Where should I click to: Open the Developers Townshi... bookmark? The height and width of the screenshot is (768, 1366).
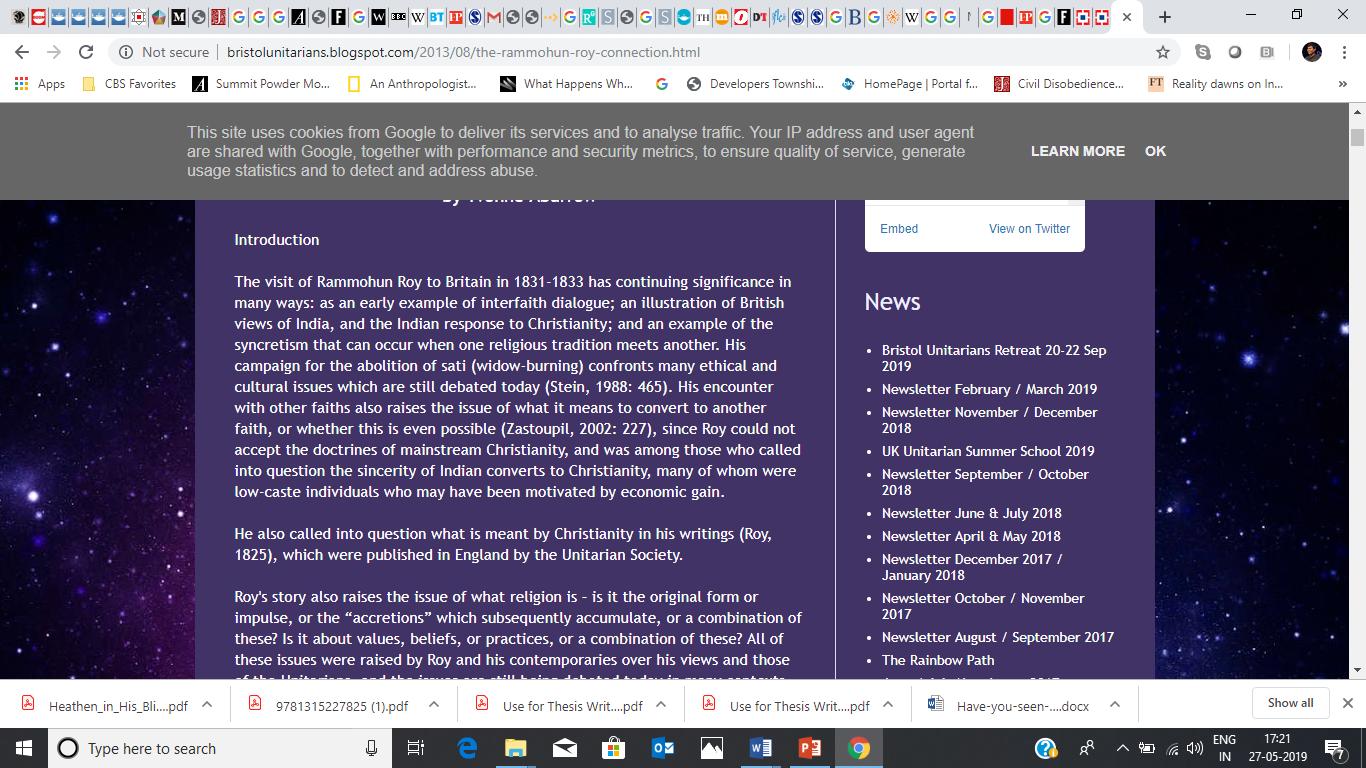(755, 84)
